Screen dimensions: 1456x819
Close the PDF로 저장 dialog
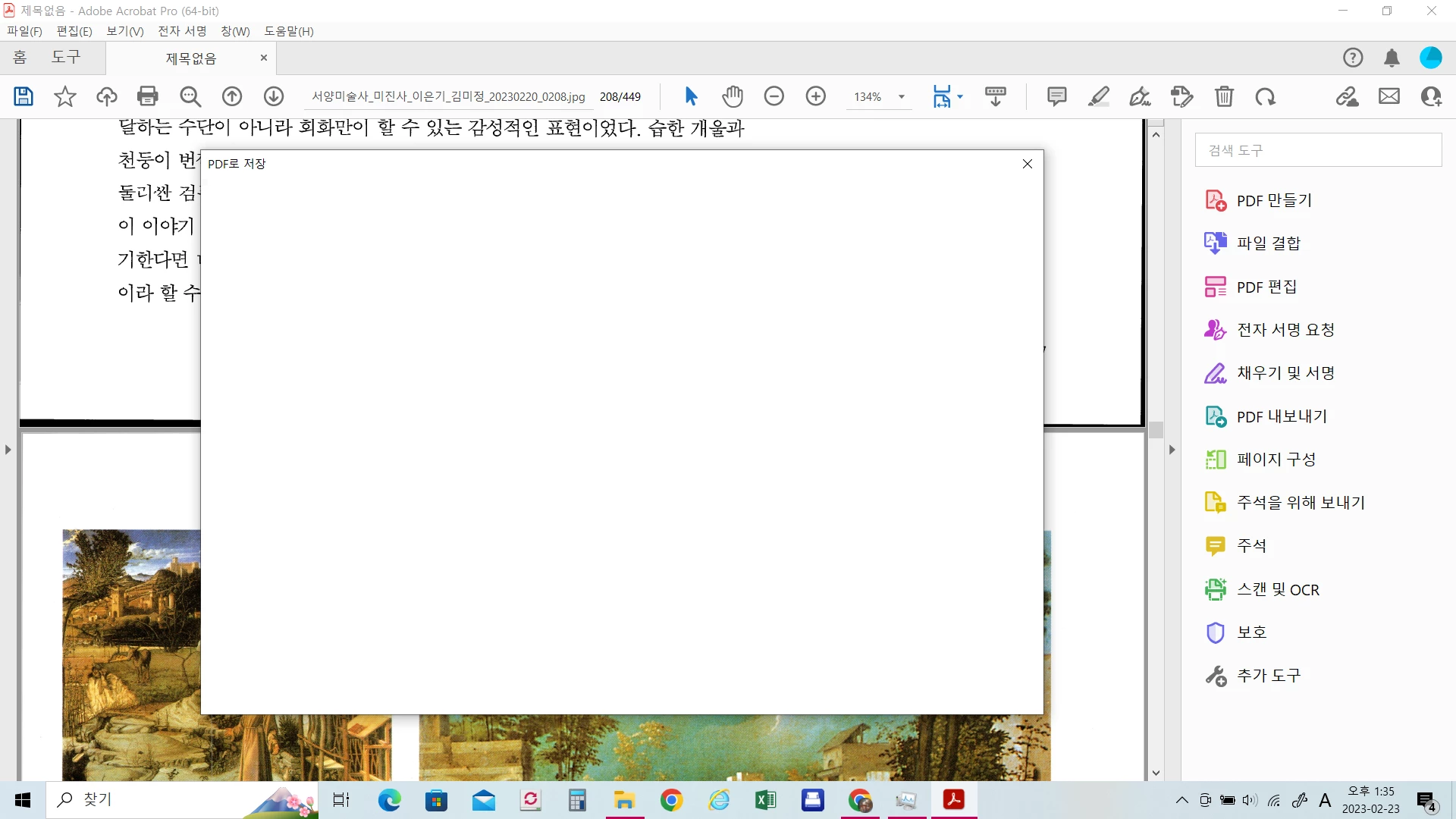click(x=1028, y=164)
